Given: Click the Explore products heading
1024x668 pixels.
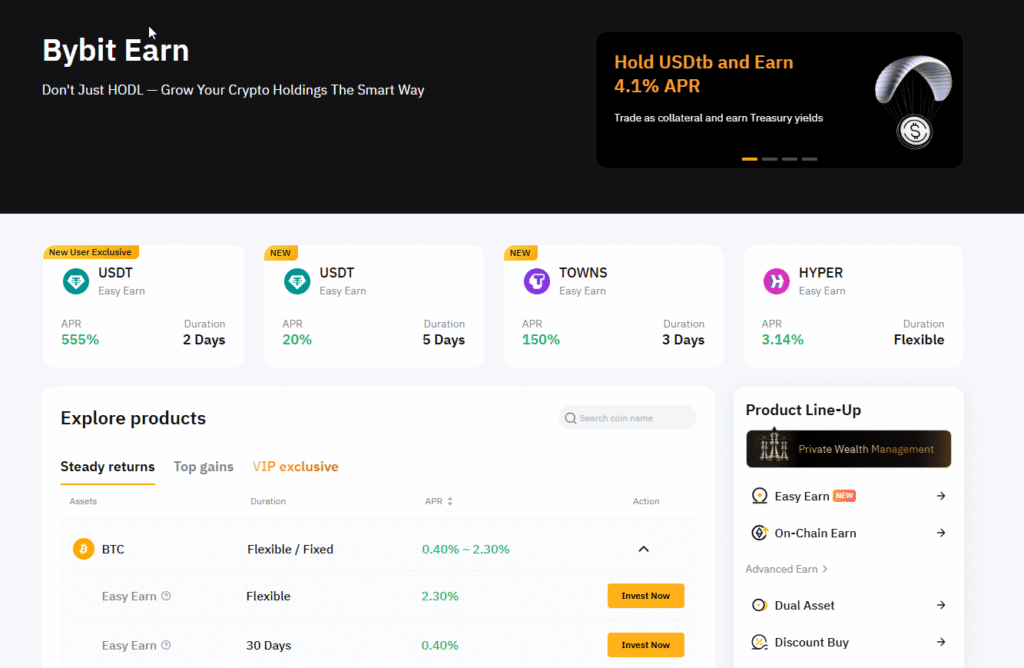Looking at the screenshot, I should 133,418.
